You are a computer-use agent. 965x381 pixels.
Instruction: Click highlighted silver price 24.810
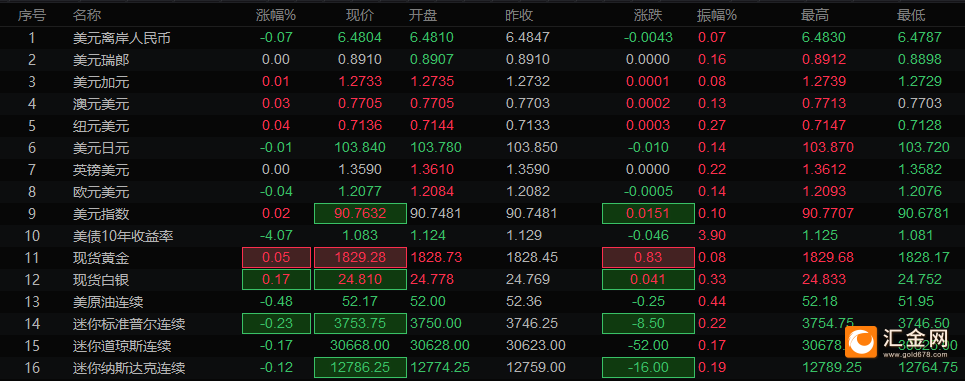(x=360, y=280)
